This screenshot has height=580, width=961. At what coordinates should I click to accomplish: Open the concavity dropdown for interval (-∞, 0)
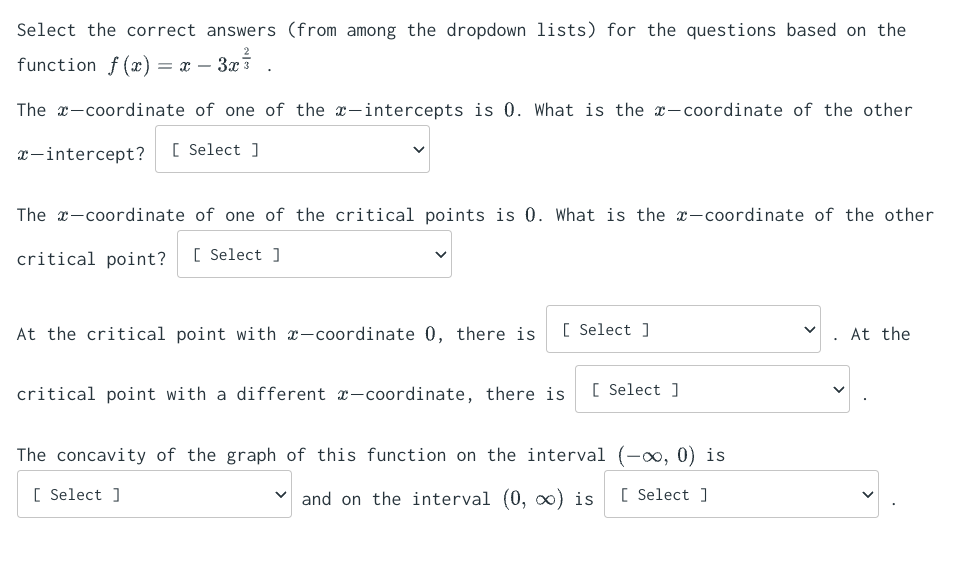click(154, 494)
